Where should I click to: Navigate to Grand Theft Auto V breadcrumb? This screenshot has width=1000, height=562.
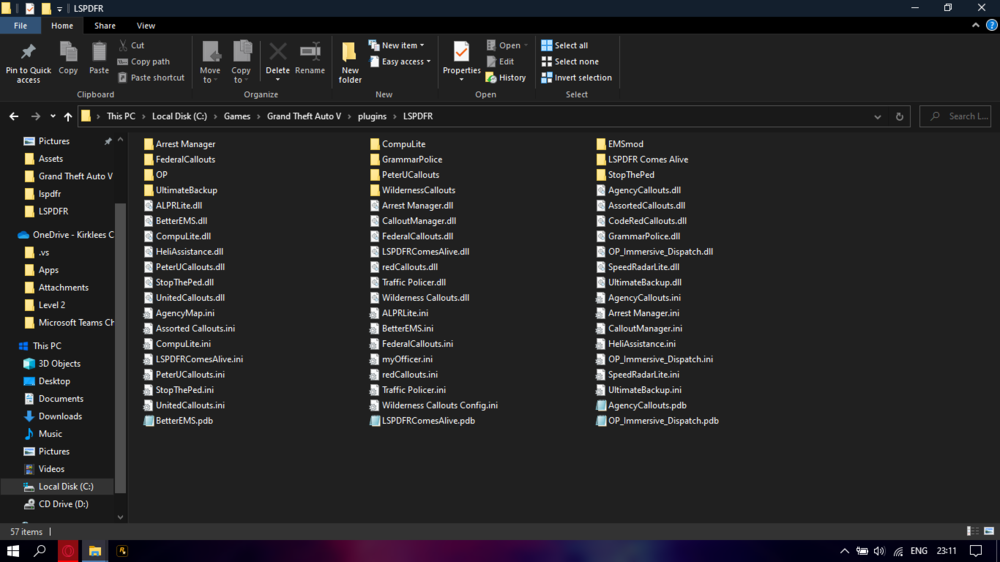point(304,116)
